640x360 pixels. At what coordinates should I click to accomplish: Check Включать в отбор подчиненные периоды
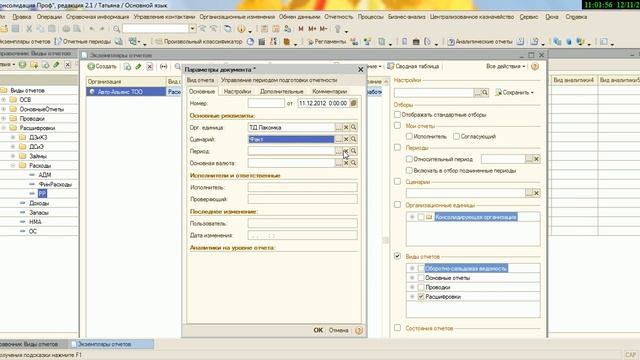pyautogui.click(x=409, y=170)
